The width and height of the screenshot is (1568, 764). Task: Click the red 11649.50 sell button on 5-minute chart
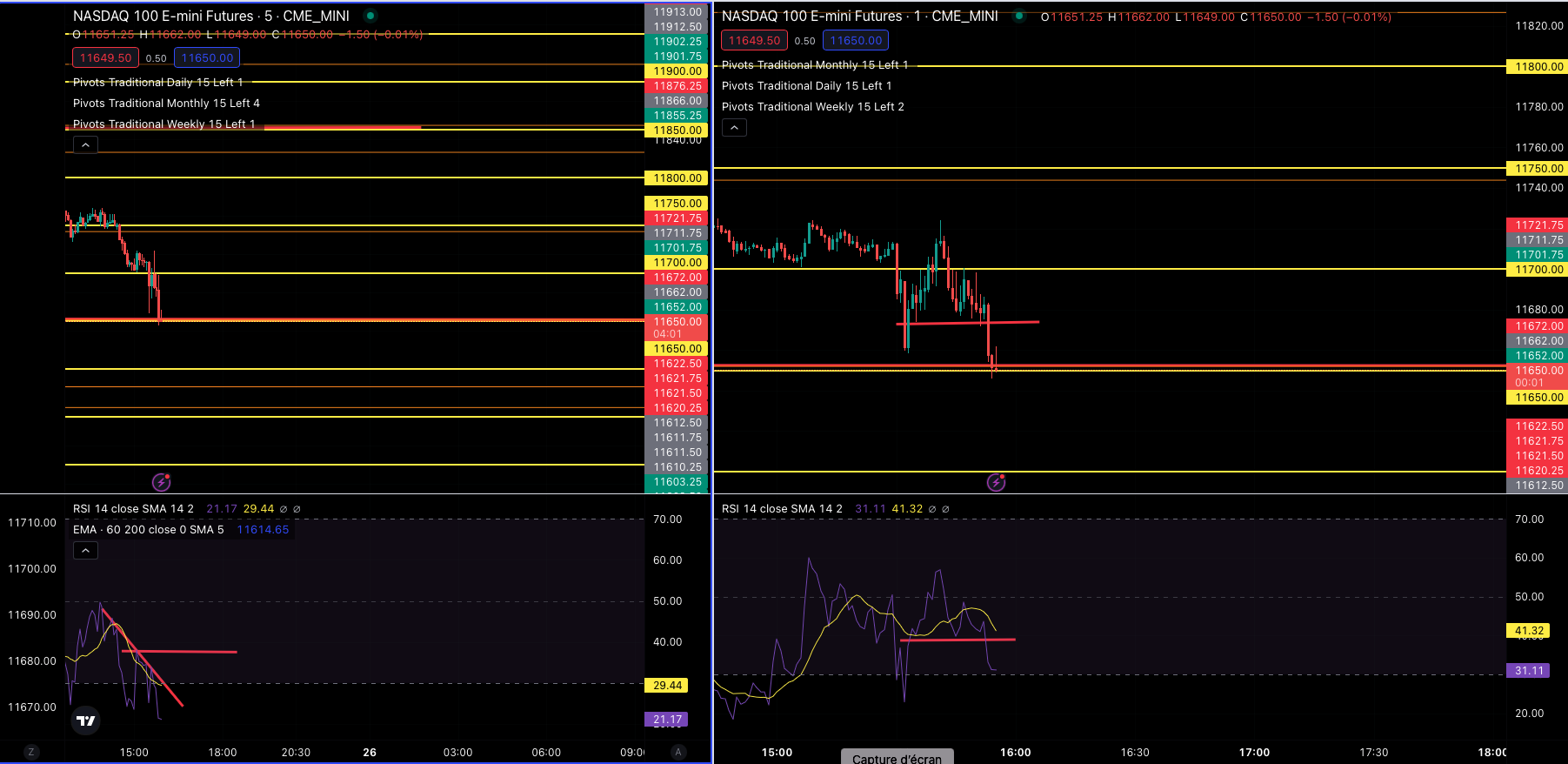(x=105, y=57)
